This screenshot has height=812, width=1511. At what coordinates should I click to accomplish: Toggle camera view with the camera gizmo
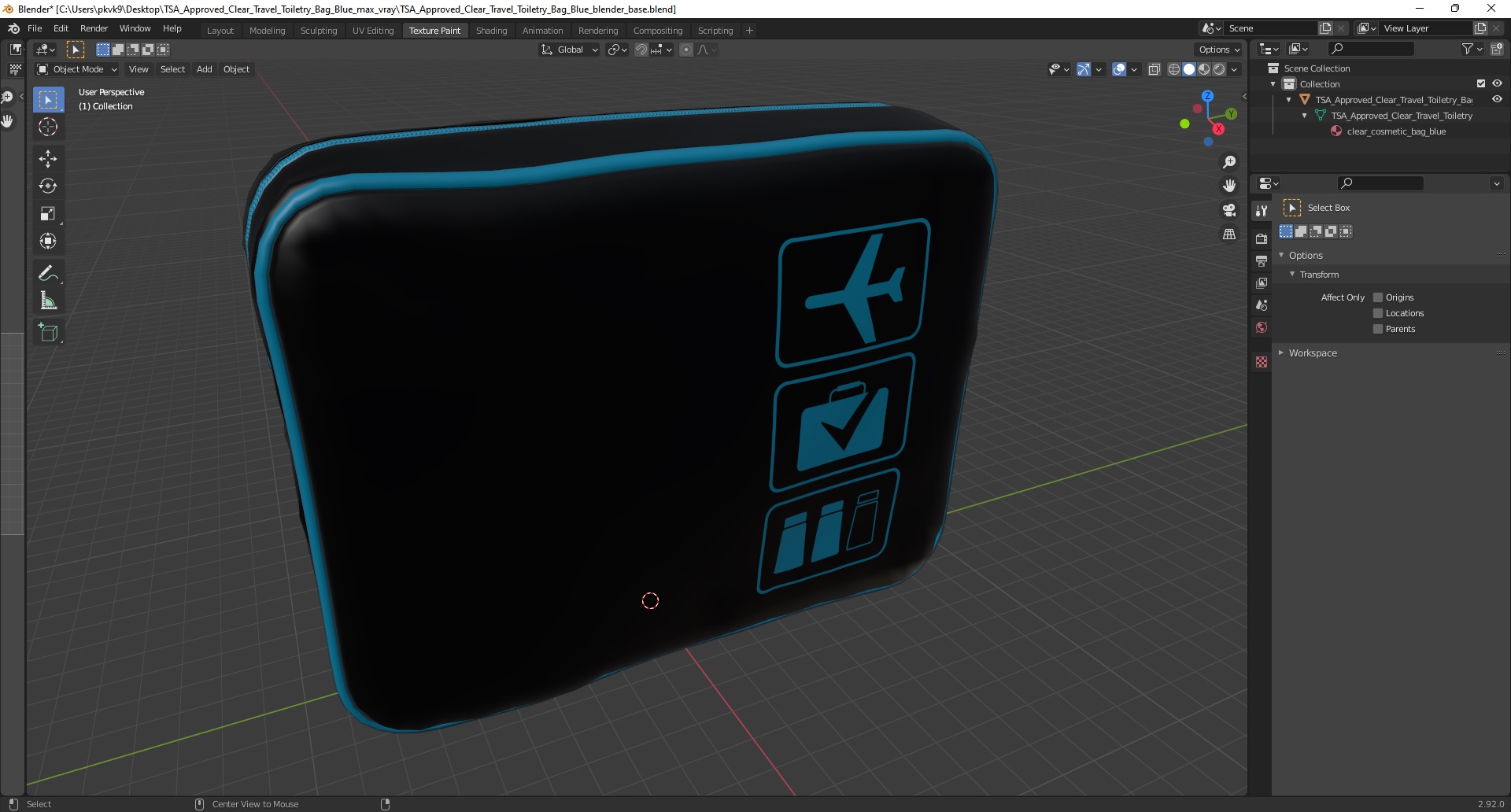pos(1228,210)
